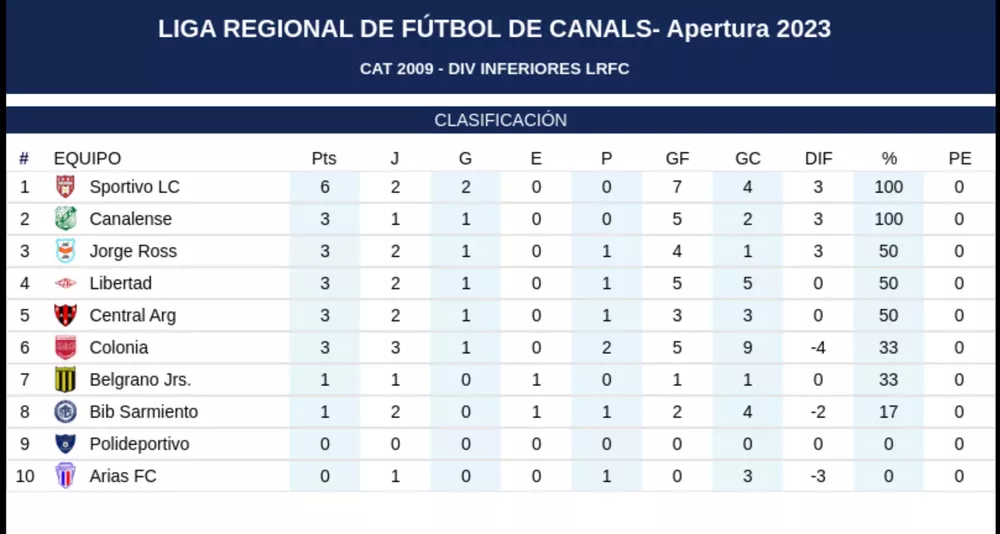Click the CAT 2009 division subtitle
This screenshot has width=1000, height=534.
click(x=494, y=69)
